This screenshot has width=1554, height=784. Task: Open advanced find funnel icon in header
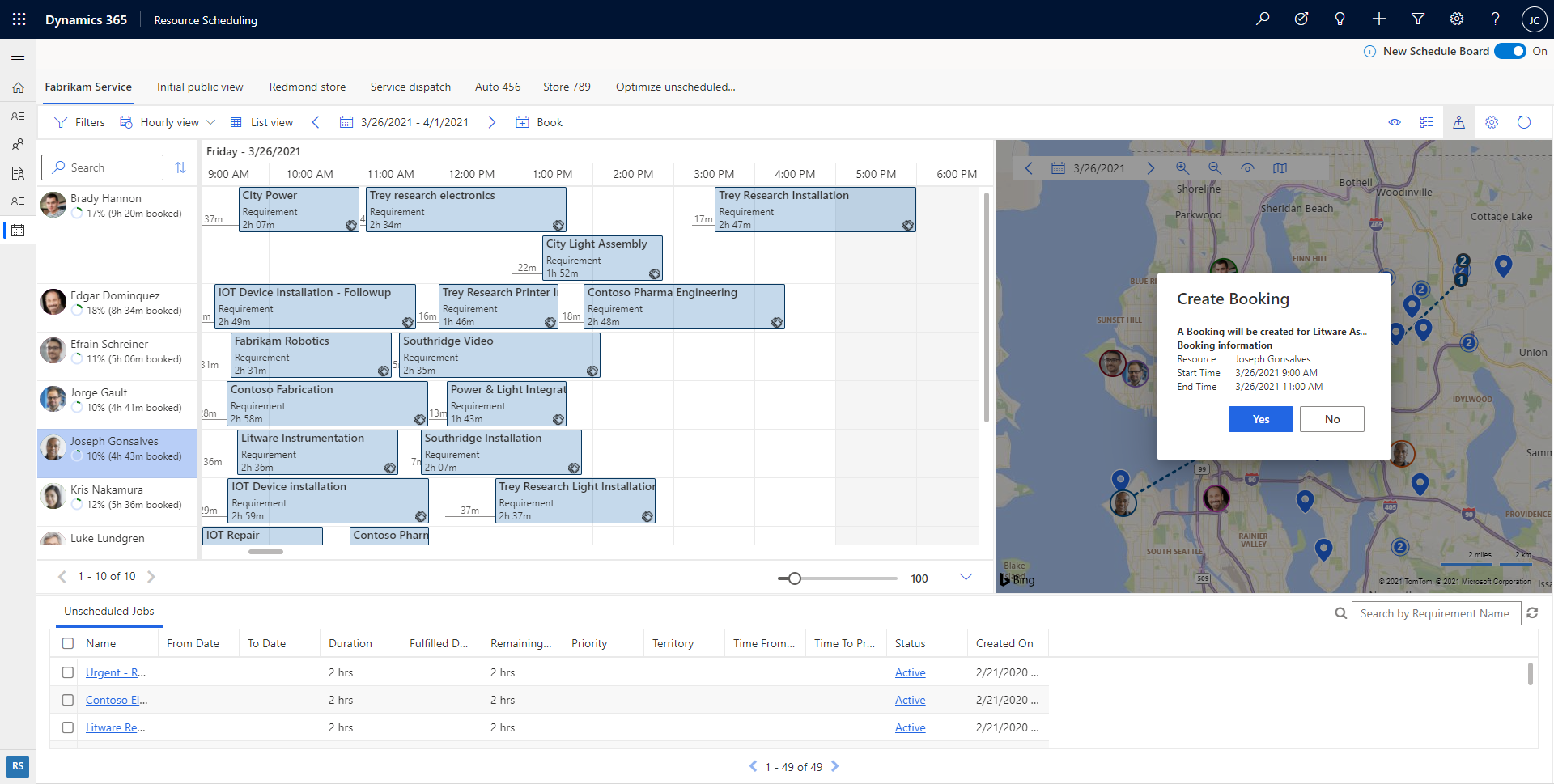coord(1418,19)
